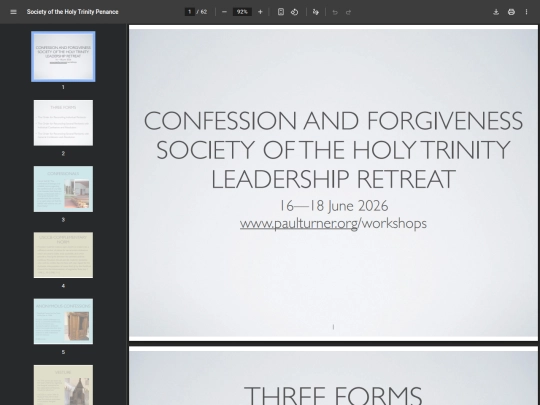Click the LEADERSHIP RETREAT heading line
Image resolution: width=540 pixels, height=405 pixels.
click(333, 179)
